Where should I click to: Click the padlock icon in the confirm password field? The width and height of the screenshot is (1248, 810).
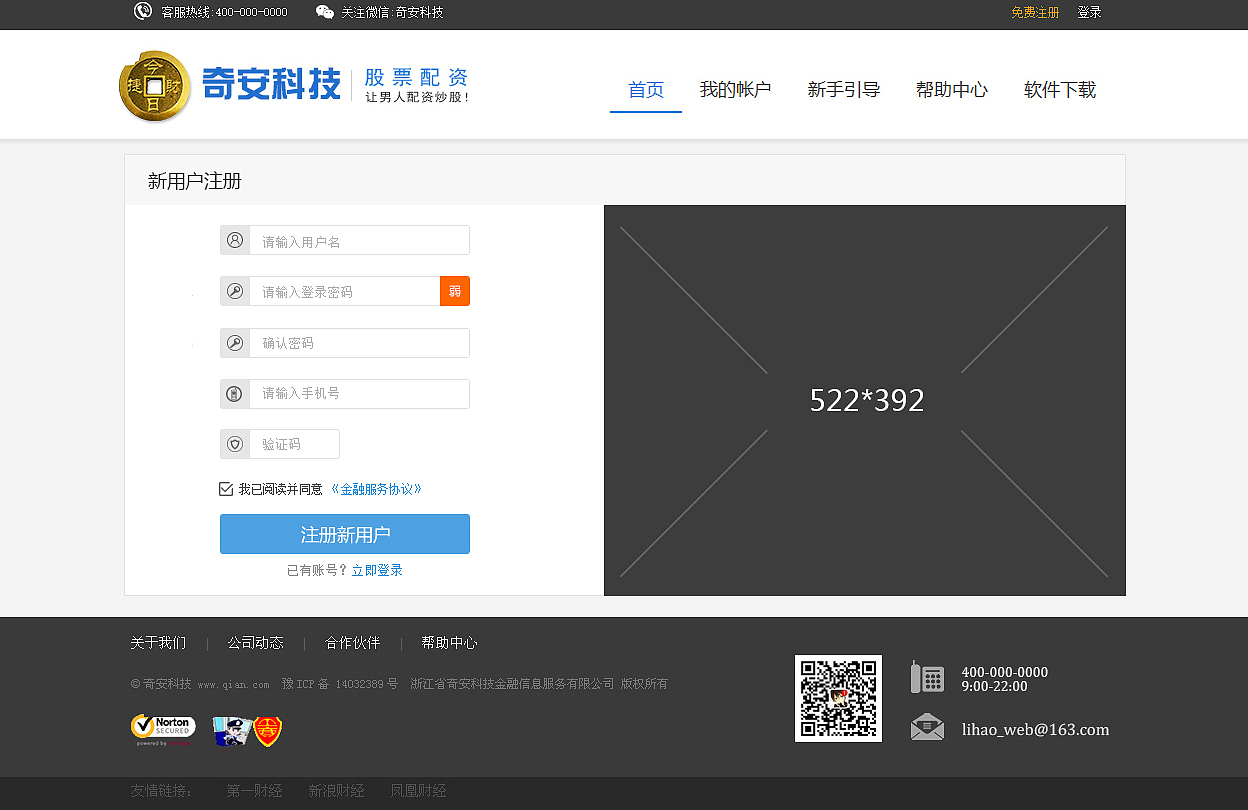tap(235, 342)
